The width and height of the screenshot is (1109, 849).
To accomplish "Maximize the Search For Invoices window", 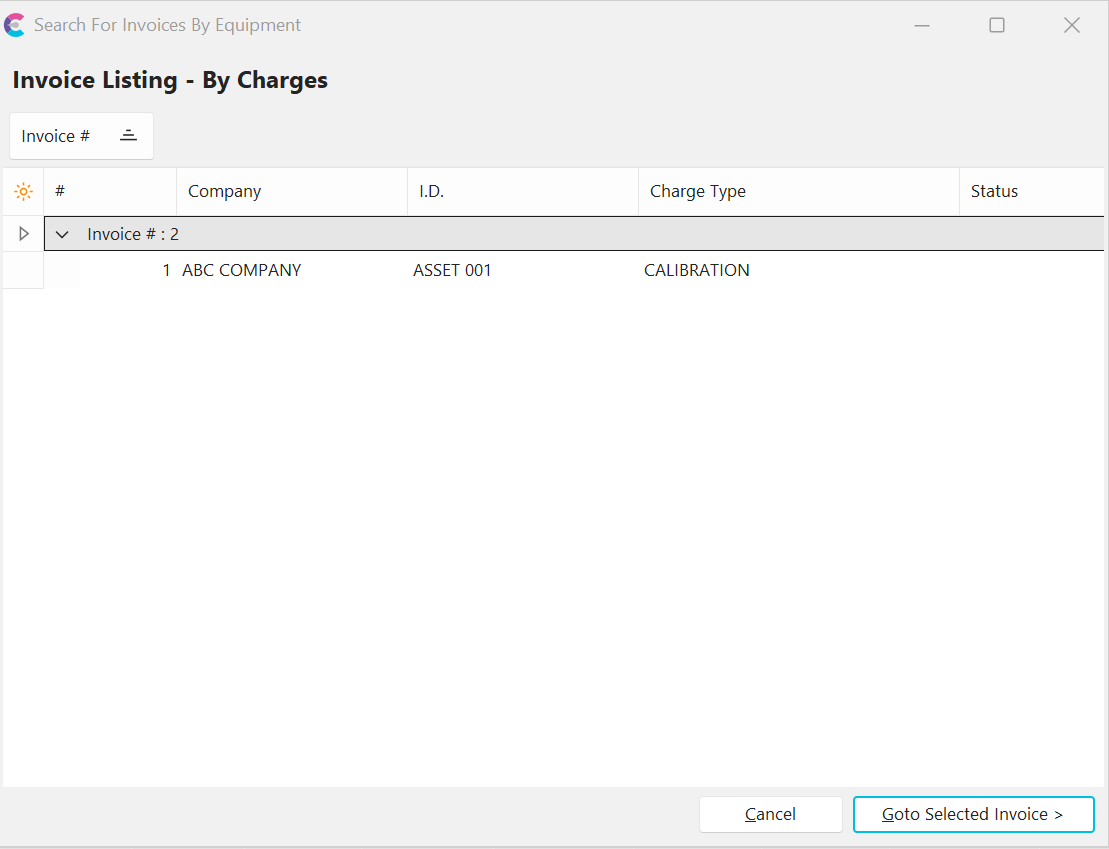I will click(996, 25).
